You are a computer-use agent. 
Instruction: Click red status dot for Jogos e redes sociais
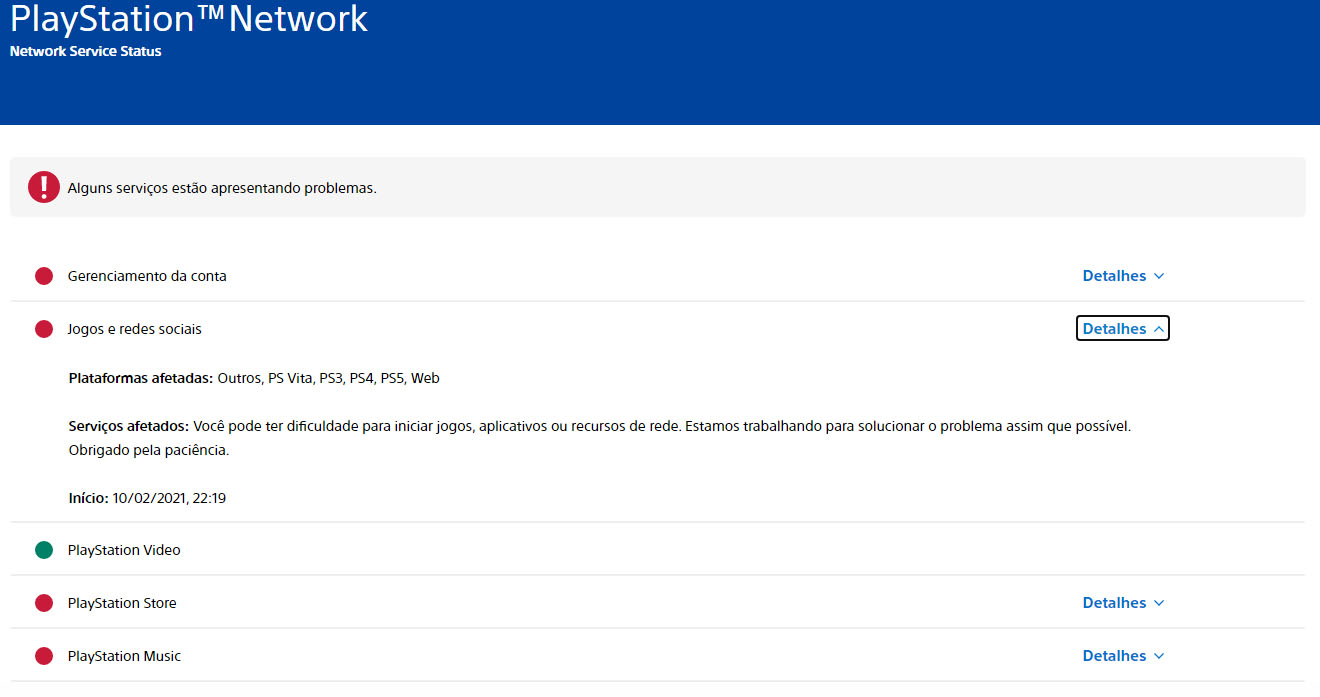click(44, 329)
